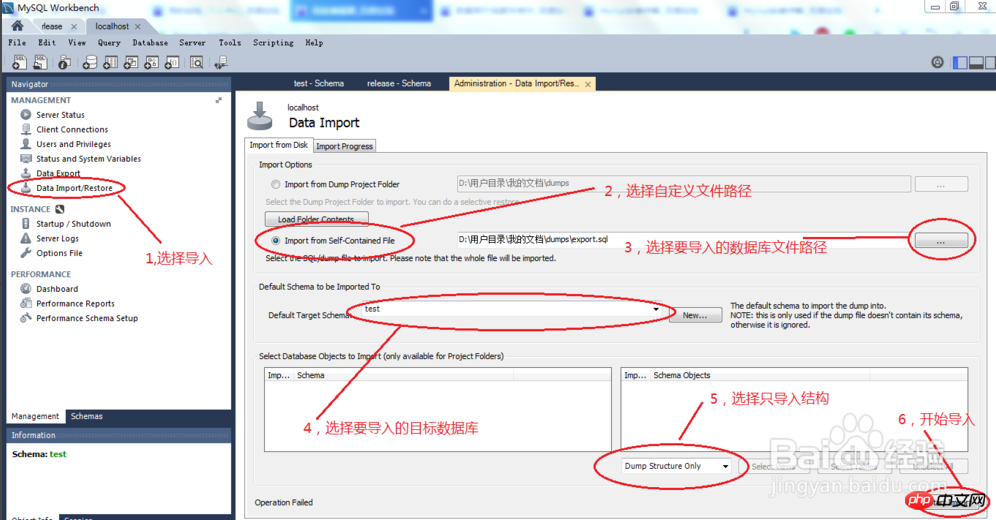The width and height of the screenshot is (996, 520).
Task: Open Data Import/Restore in Navigator
Action: (x=74, y=188)
